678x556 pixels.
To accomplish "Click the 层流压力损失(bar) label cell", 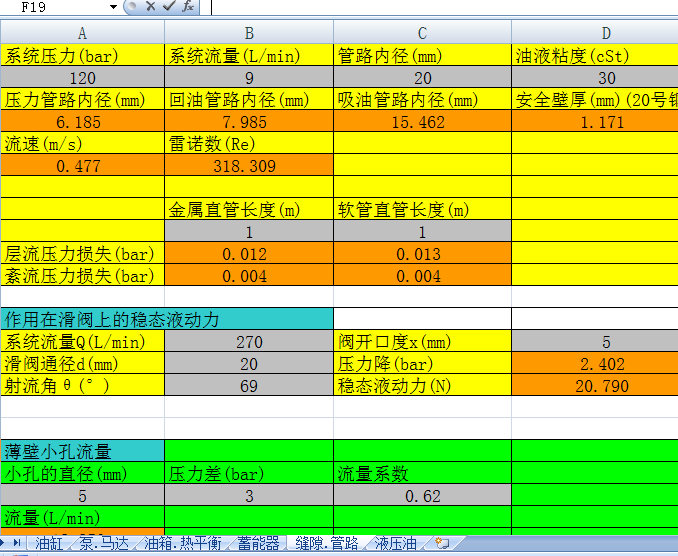I will [83, 254].
